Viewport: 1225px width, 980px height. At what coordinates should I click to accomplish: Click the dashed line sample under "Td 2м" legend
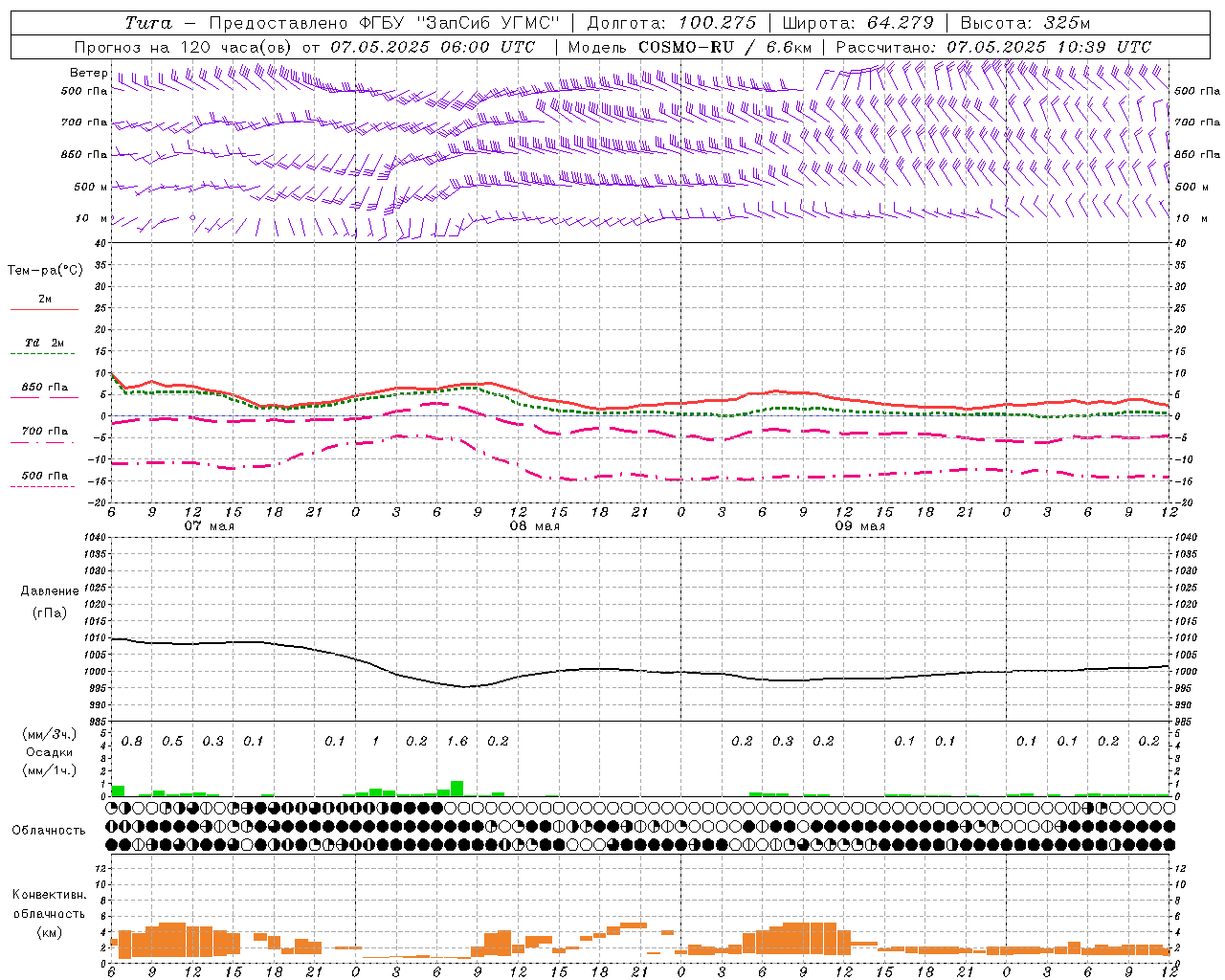[x=42, y=354]
